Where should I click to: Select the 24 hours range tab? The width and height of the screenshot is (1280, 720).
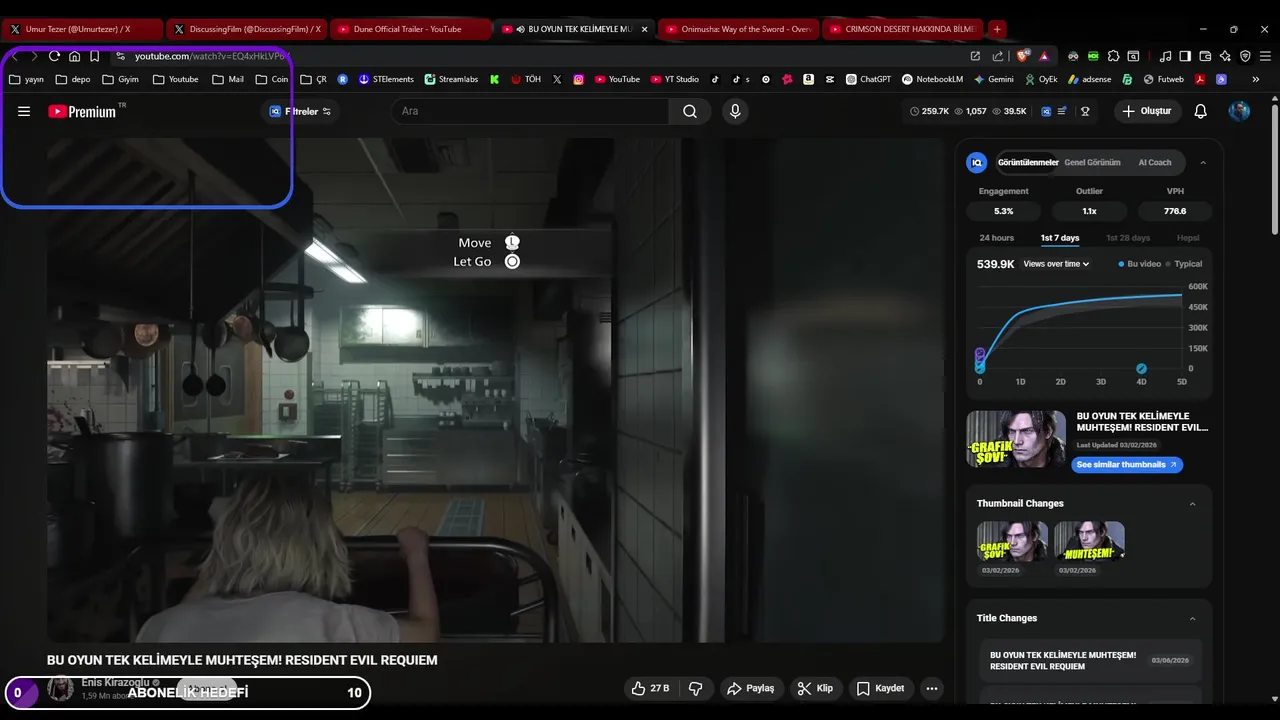[997, 238]
